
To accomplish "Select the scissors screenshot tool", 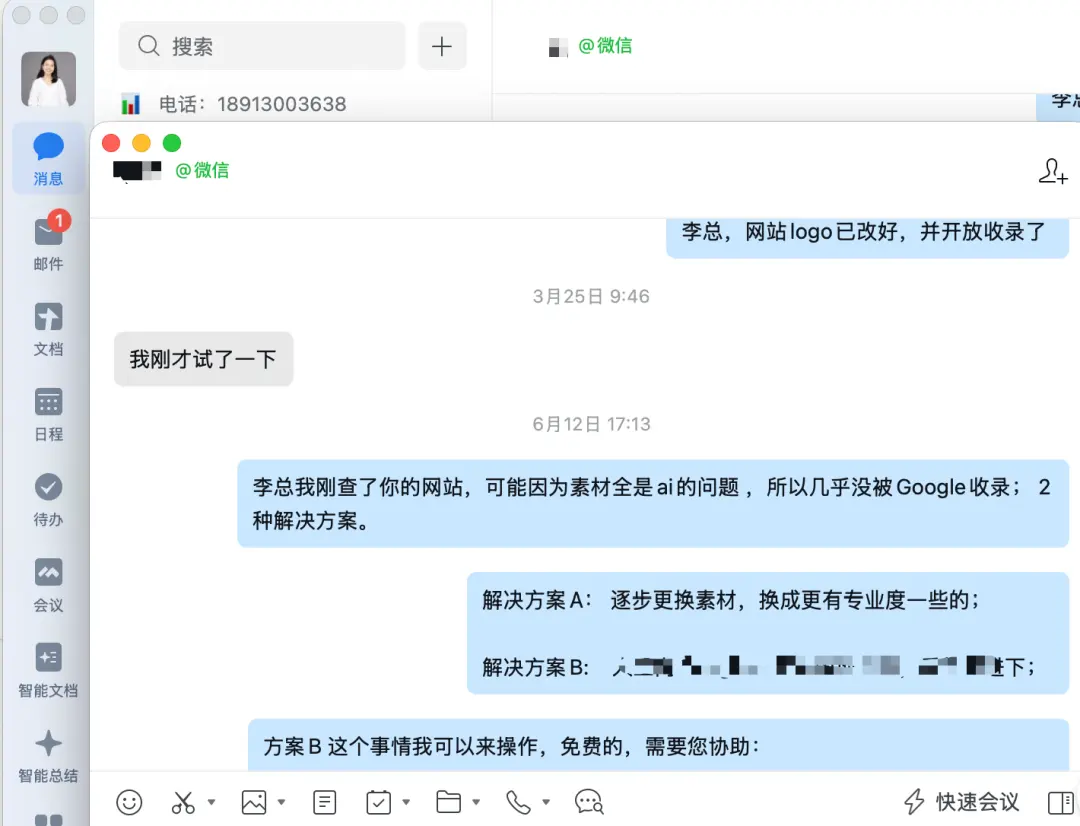I will coord(183,802).
